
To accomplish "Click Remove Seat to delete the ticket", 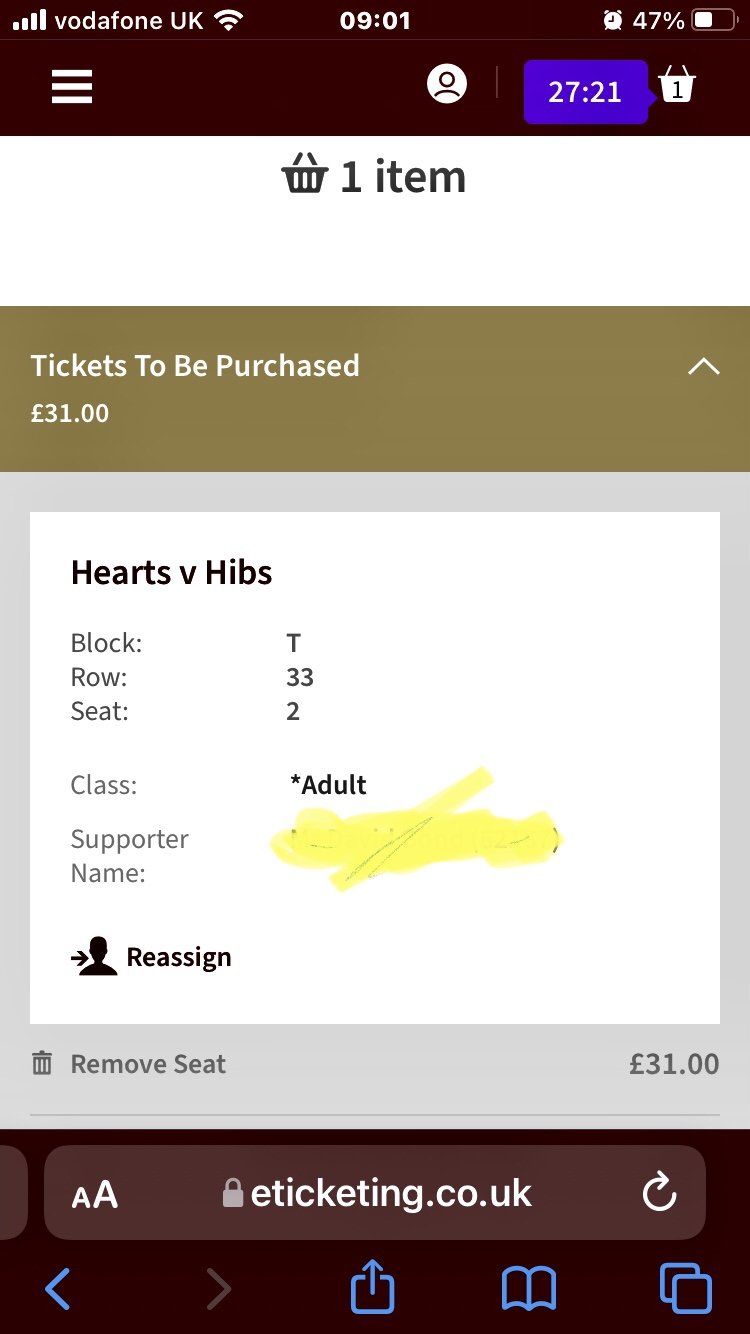I will click(147, 1063).
